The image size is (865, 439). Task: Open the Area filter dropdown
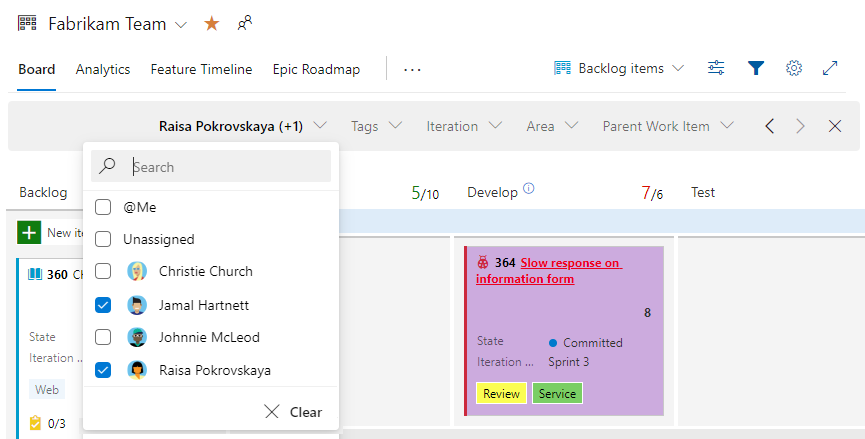(x=552, y=126)
